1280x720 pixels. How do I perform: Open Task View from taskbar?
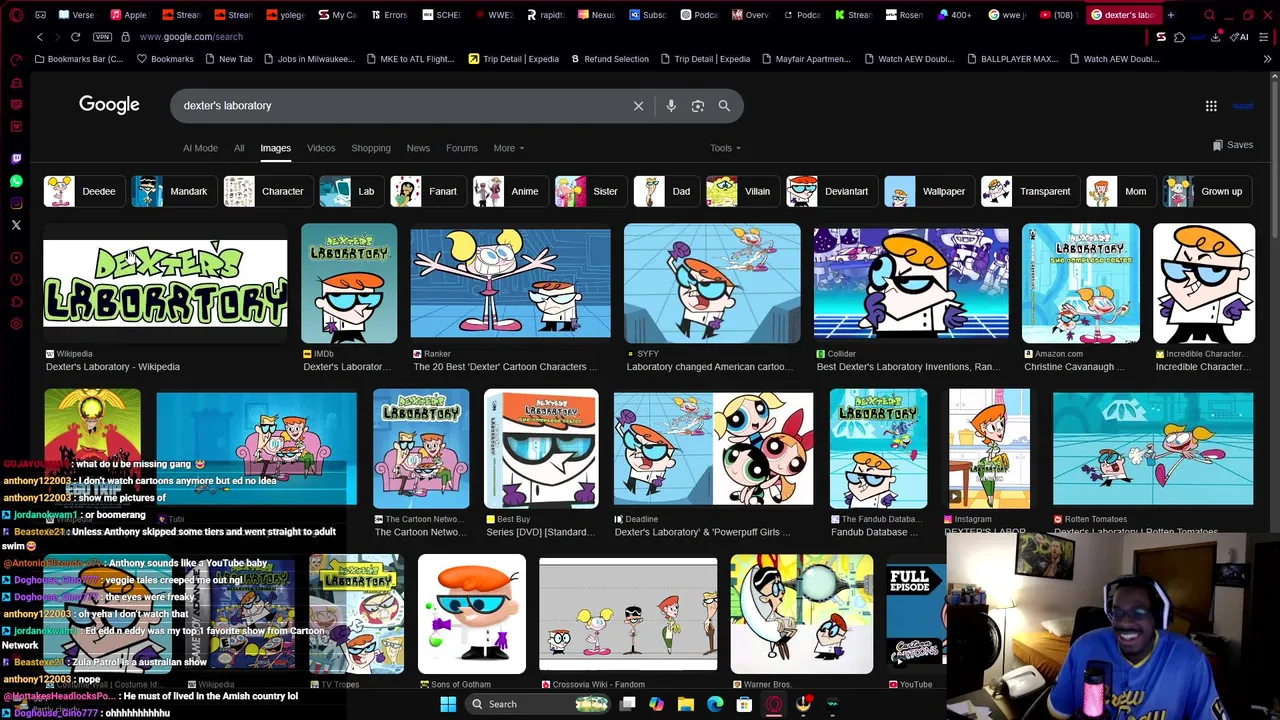(x=627, y=704)
